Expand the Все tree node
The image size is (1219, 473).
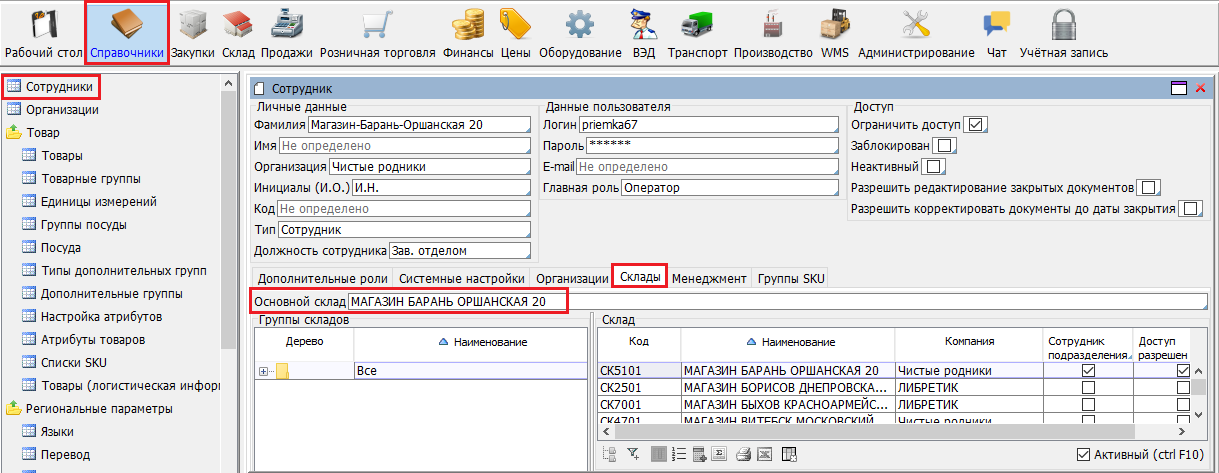265,371
